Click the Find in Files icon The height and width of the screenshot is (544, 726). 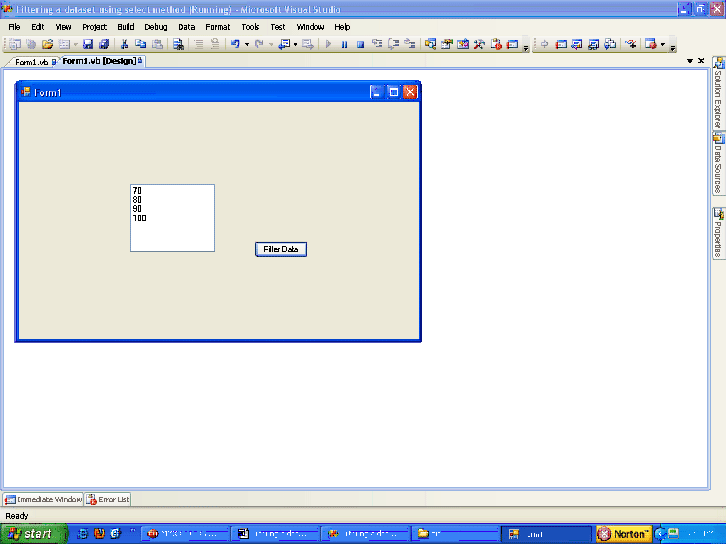[x=178, y=44]
